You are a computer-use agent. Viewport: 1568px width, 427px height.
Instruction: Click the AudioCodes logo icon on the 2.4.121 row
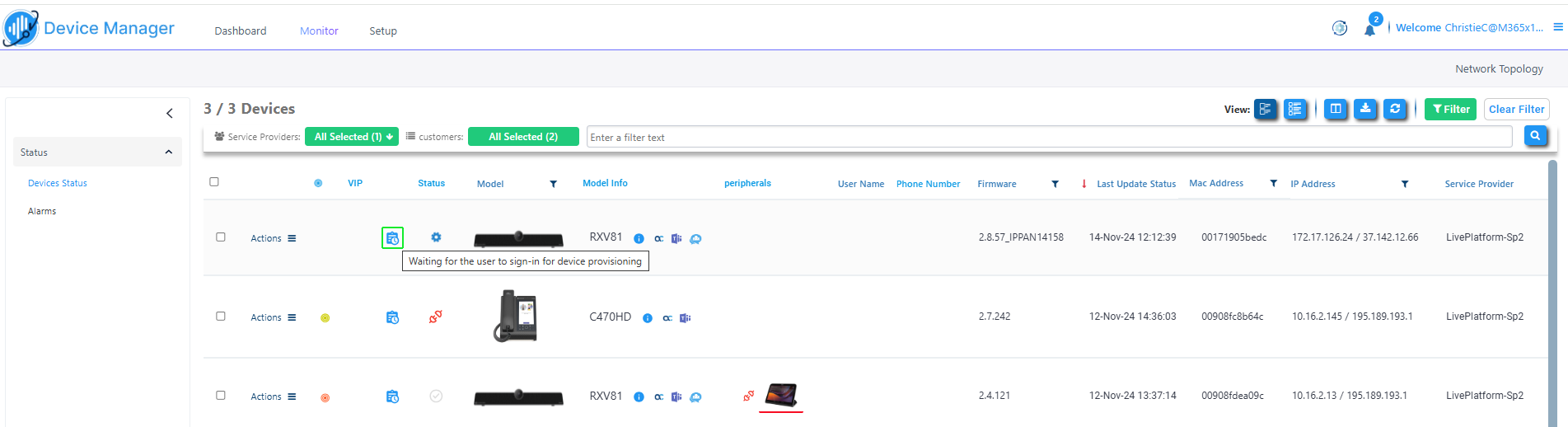point(658,396)
